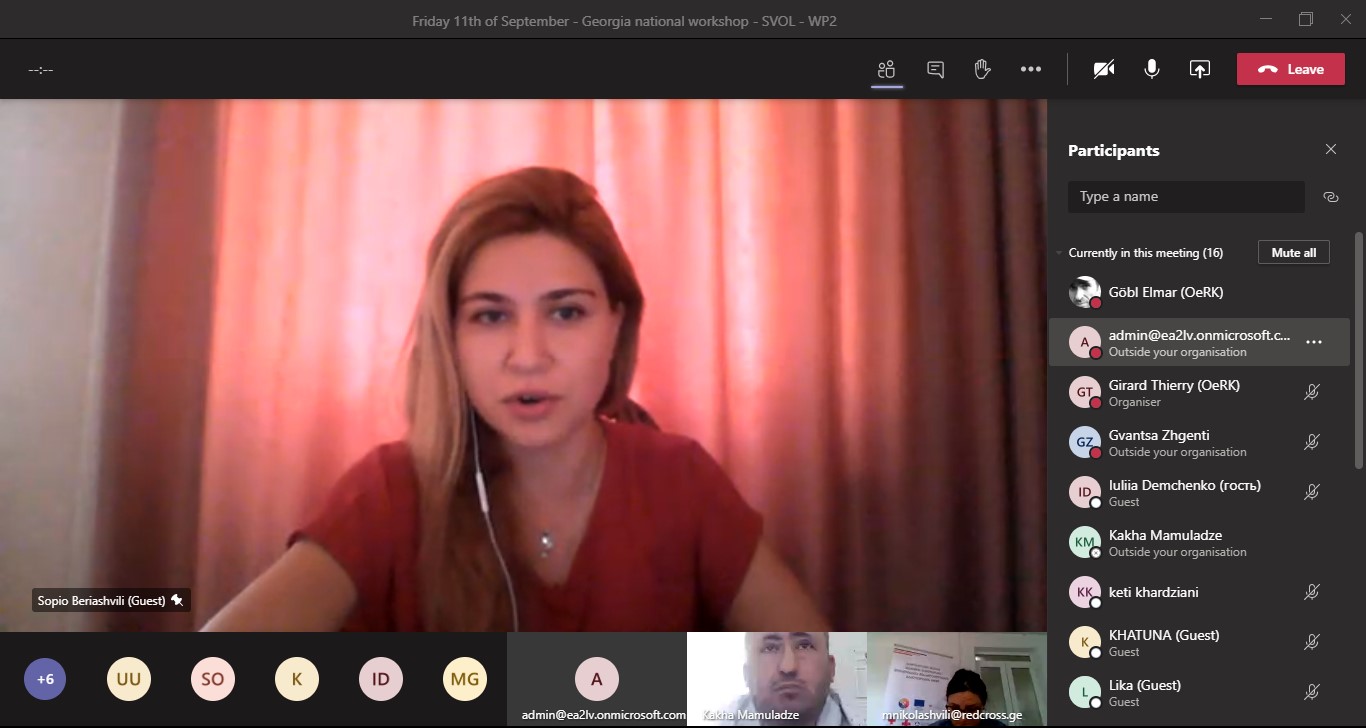Collapse the Currently in this meeting list
The height and width of the screenshot is (728, 1366).
1060,253
